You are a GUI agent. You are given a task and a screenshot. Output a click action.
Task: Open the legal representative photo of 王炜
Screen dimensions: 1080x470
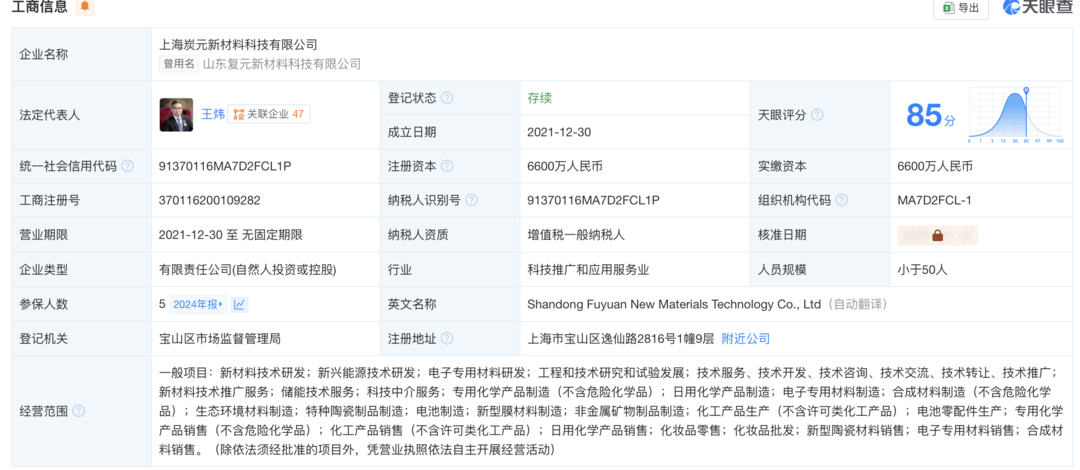click(176, 115)
